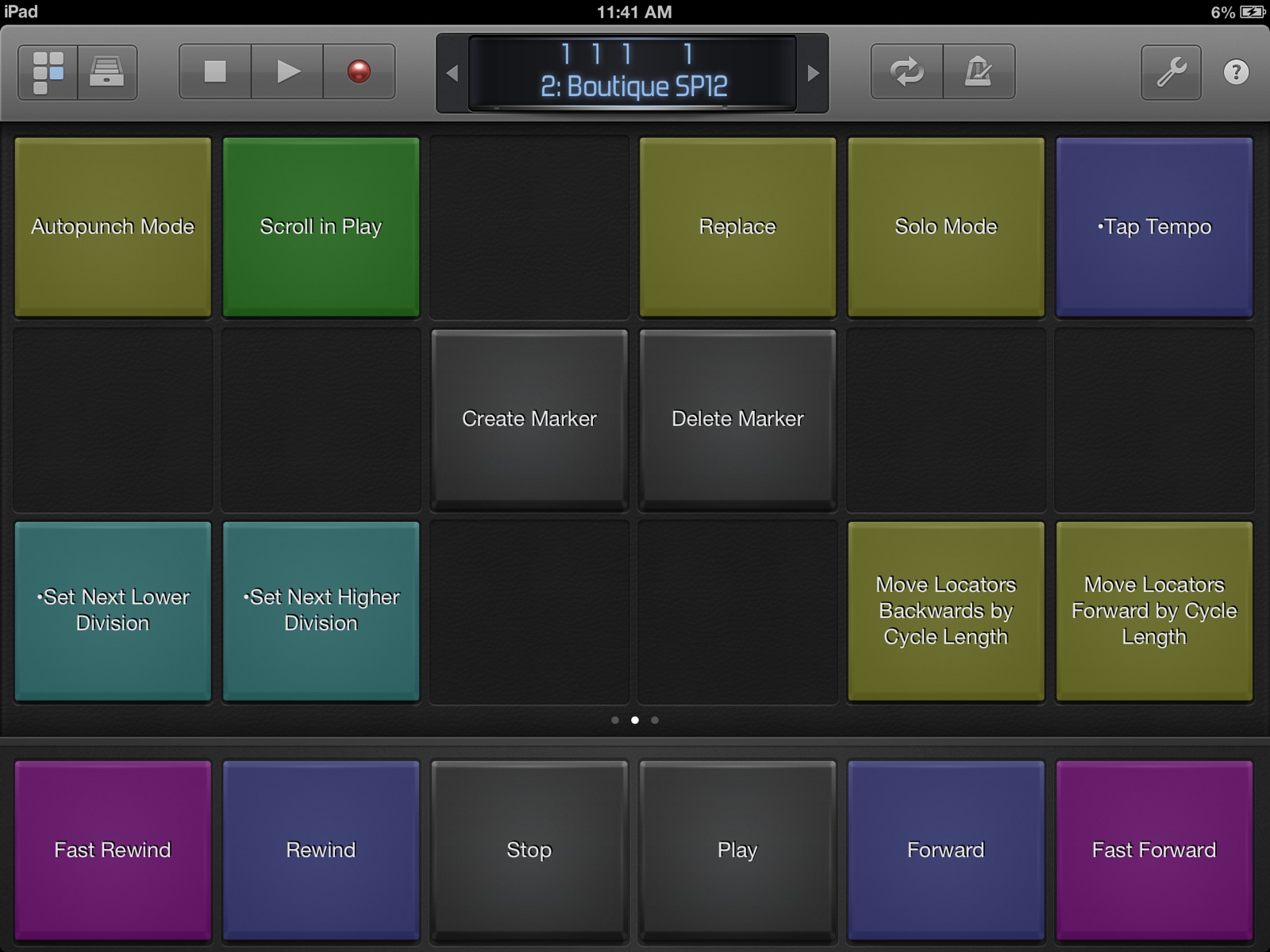1270x952 pixels.
Task: Enable Solo Mode pad
Action: pyautogui.click(x=945, y=227)
